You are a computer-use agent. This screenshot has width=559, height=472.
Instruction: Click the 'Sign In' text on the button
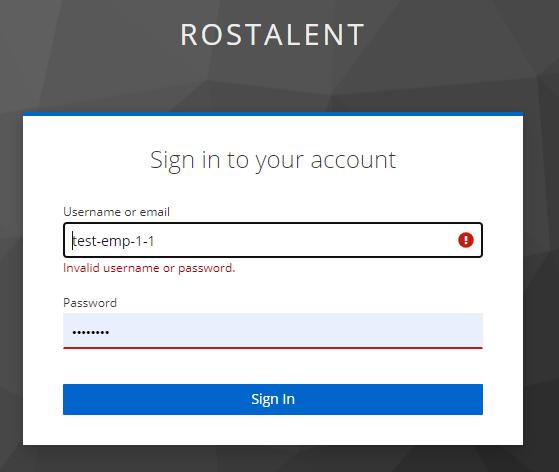(273, 399)
